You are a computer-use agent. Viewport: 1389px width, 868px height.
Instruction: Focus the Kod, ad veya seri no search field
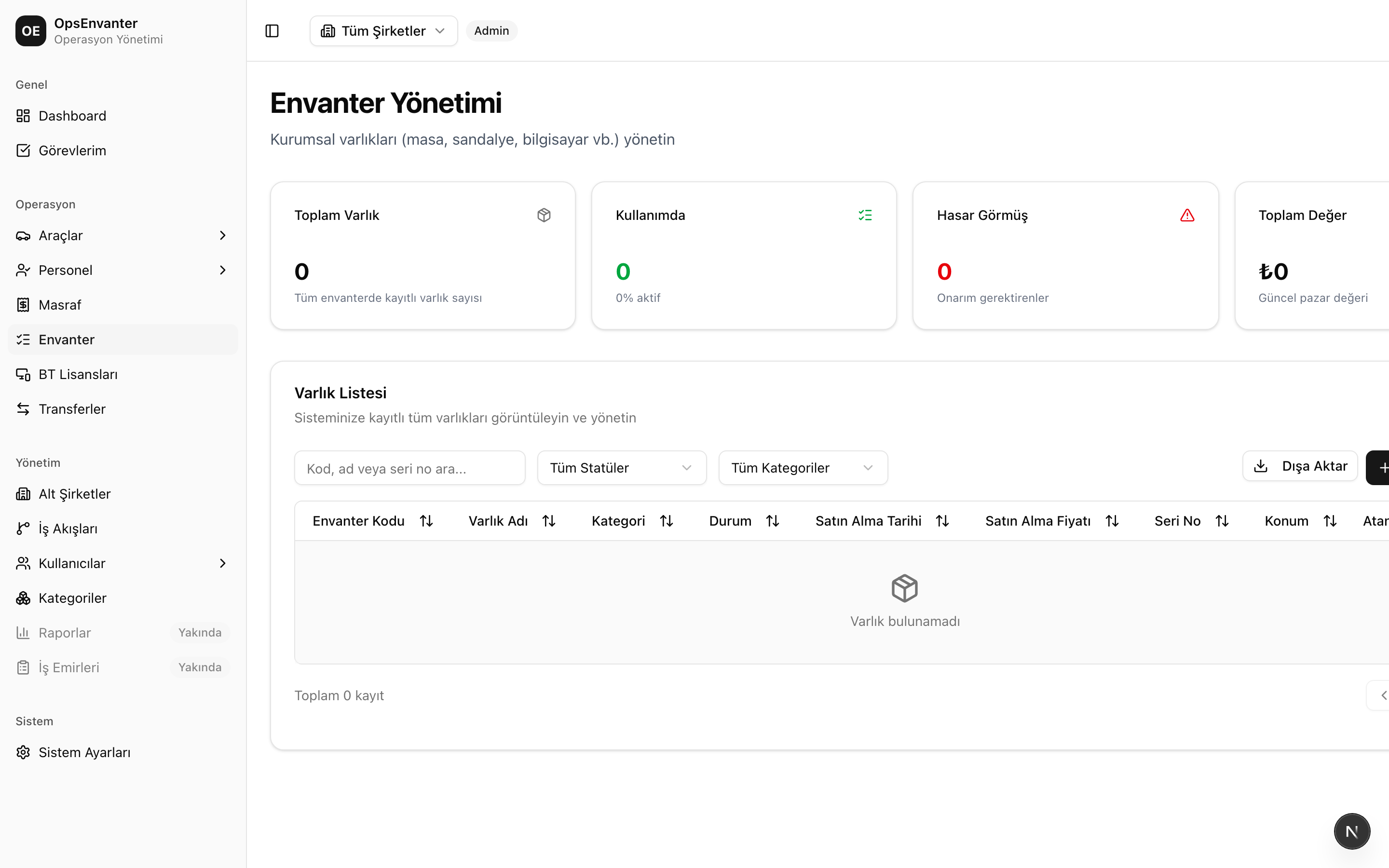410,468
